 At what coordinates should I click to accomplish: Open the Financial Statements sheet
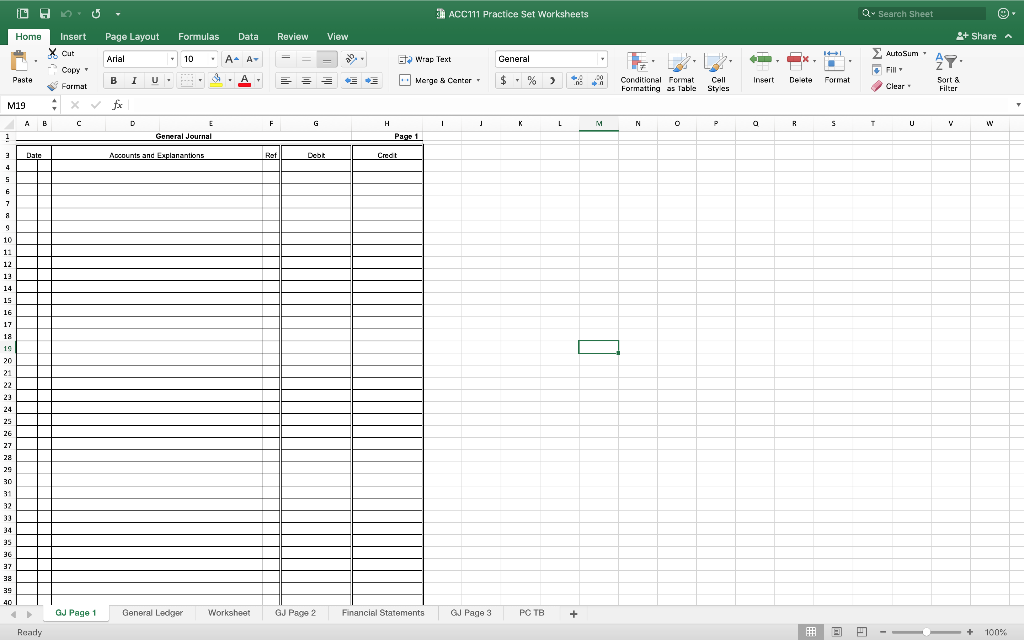click(383, 613)
